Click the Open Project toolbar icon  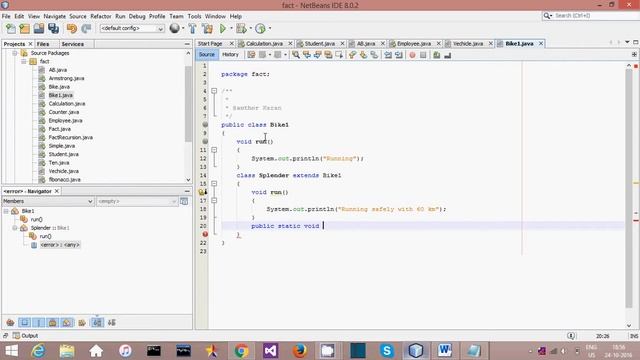[39, 28]
